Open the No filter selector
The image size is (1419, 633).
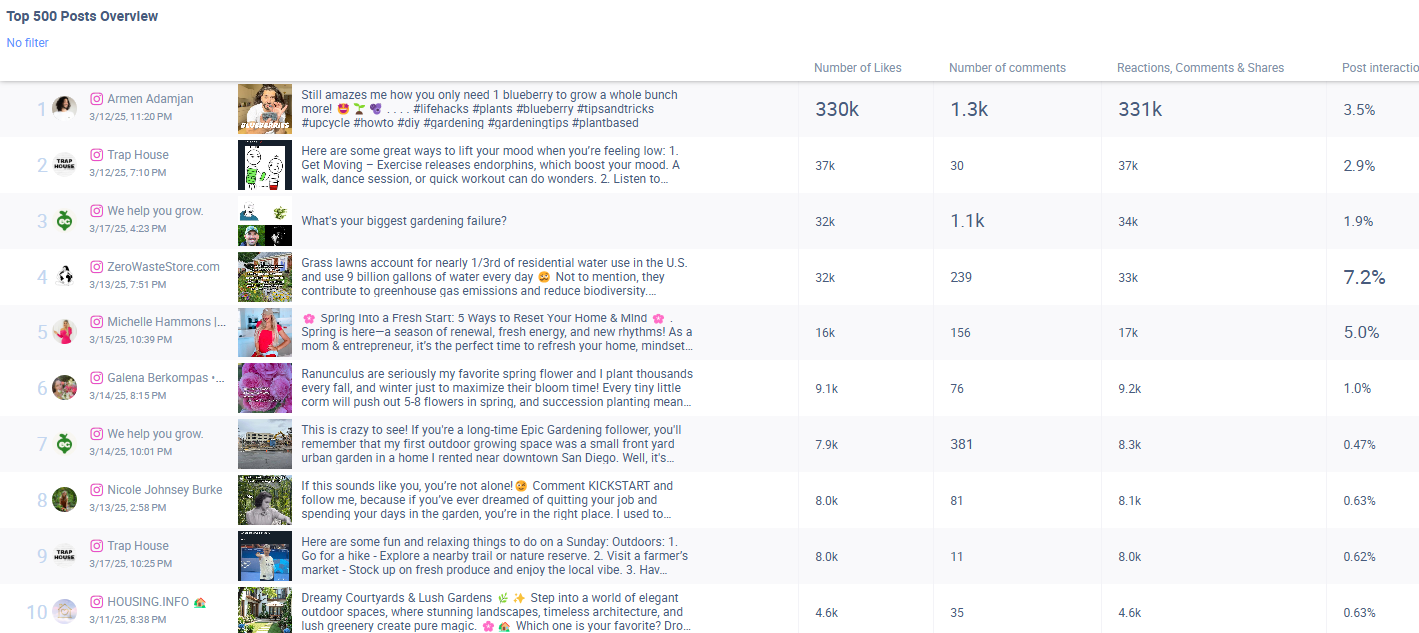tap(27, 42)
